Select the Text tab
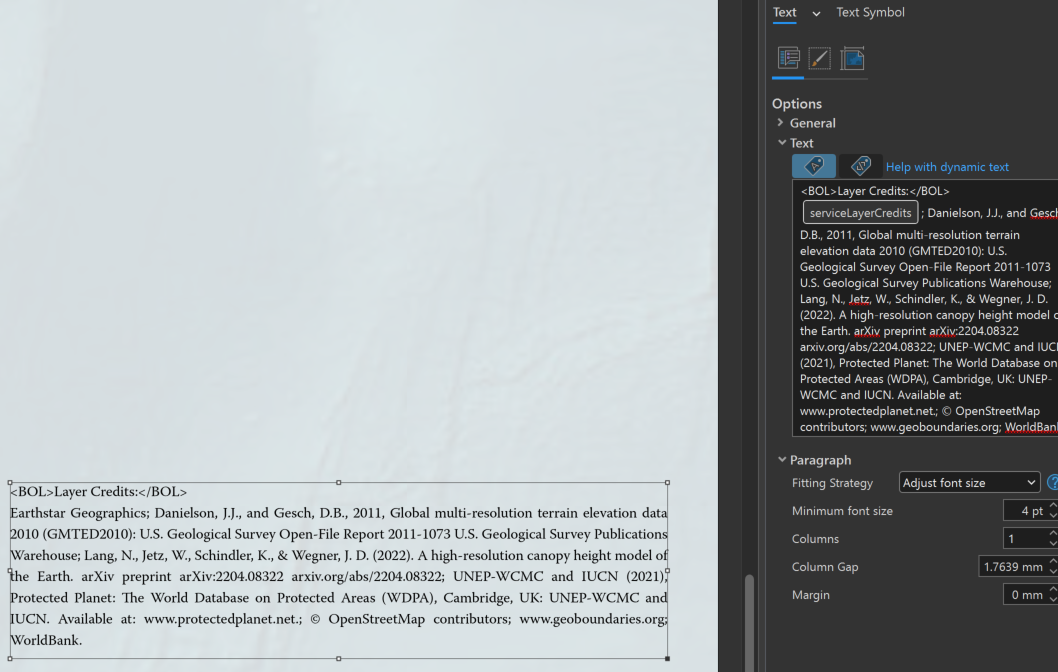 785,12
